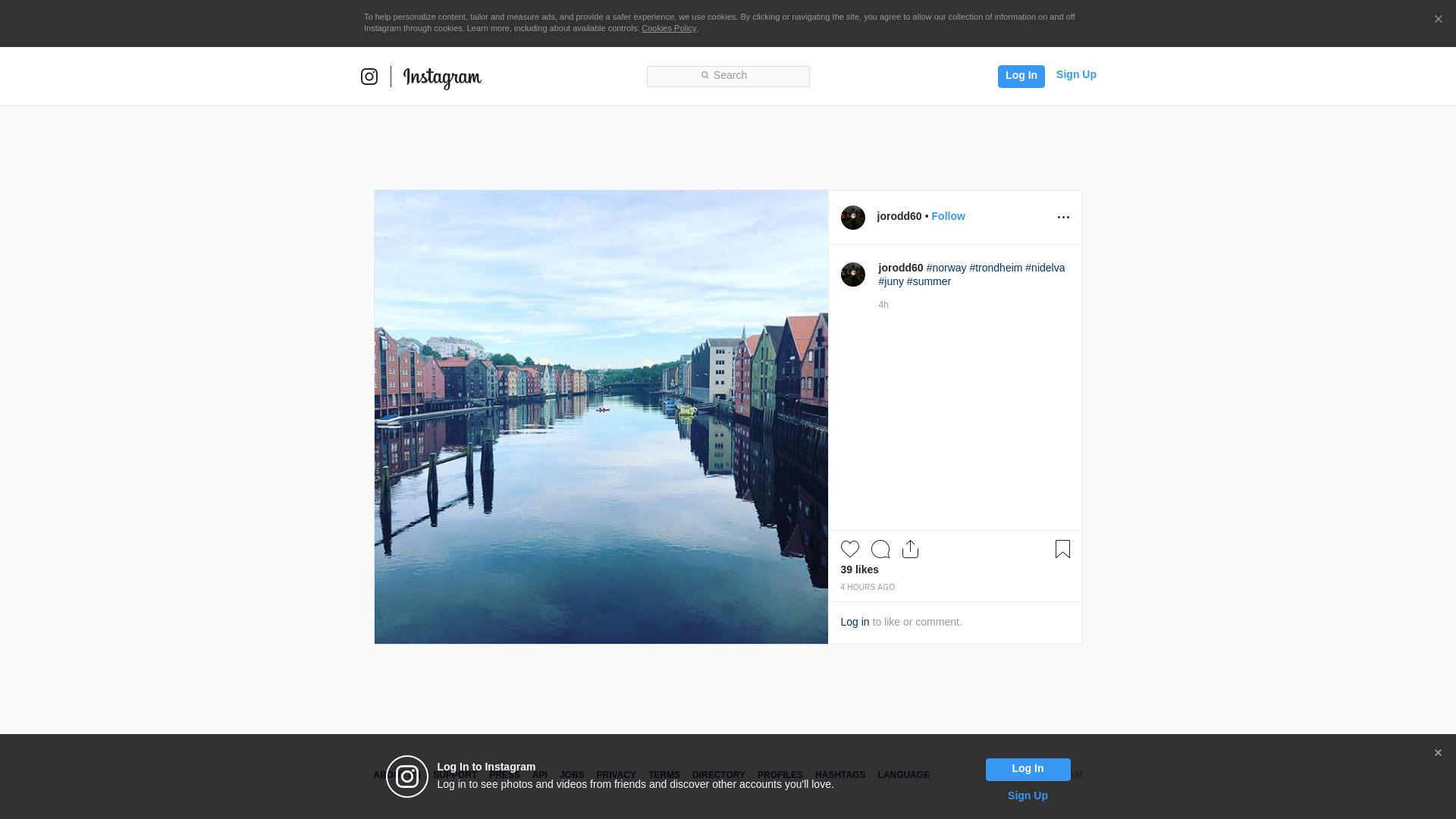Click jorodd60 avatar beside the caption
This screenshot has height=819, width=1456.
(853, 275)
